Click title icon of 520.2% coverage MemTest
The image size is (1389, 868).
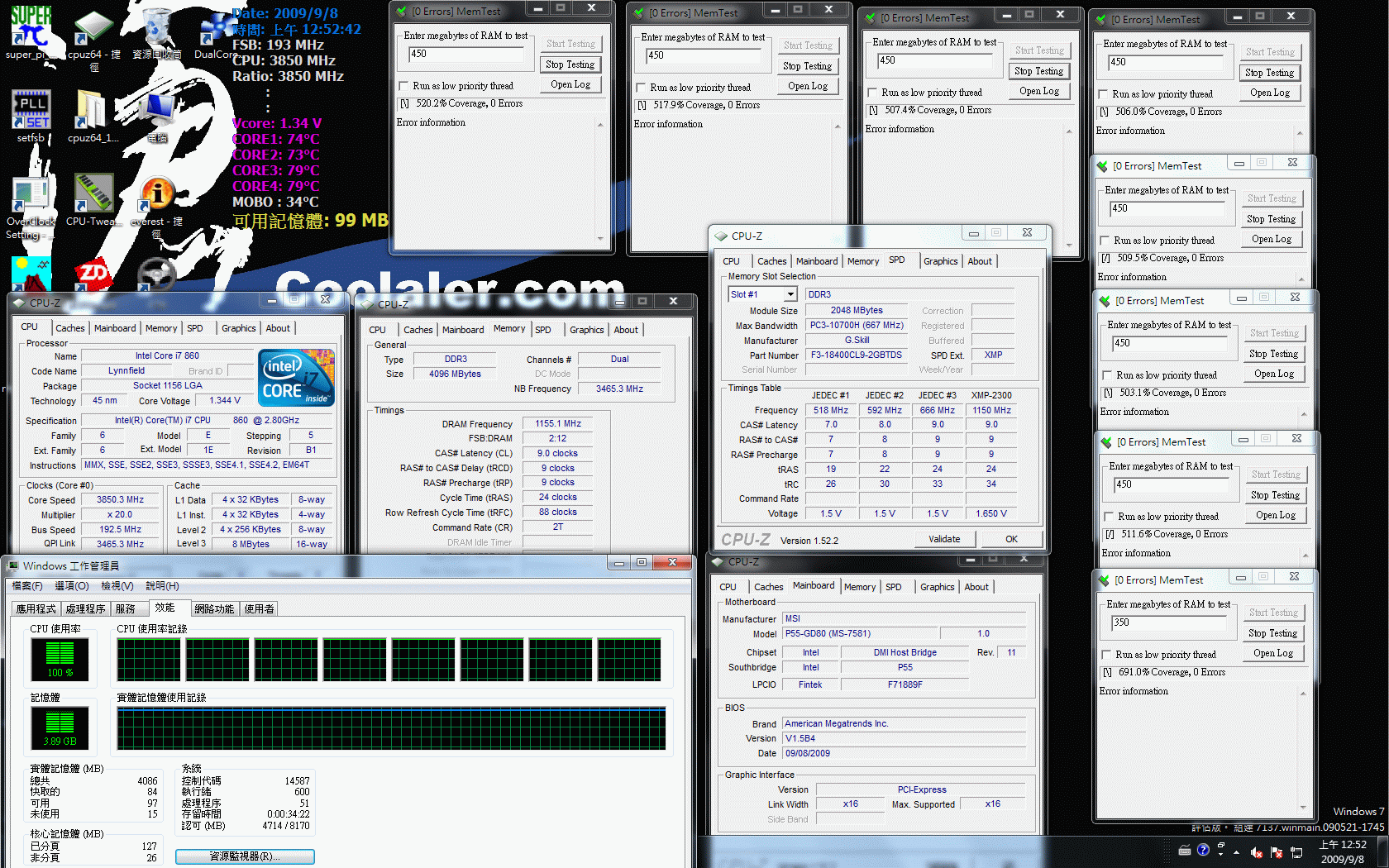click(x=402, y=12)
